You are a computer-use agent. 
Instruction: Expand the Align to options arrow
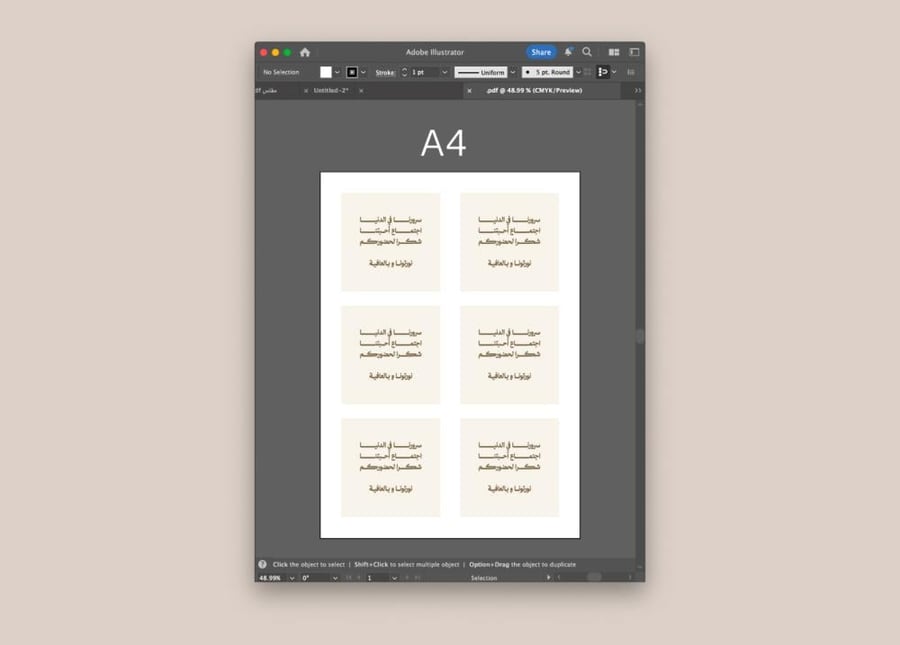coord(614,72)
